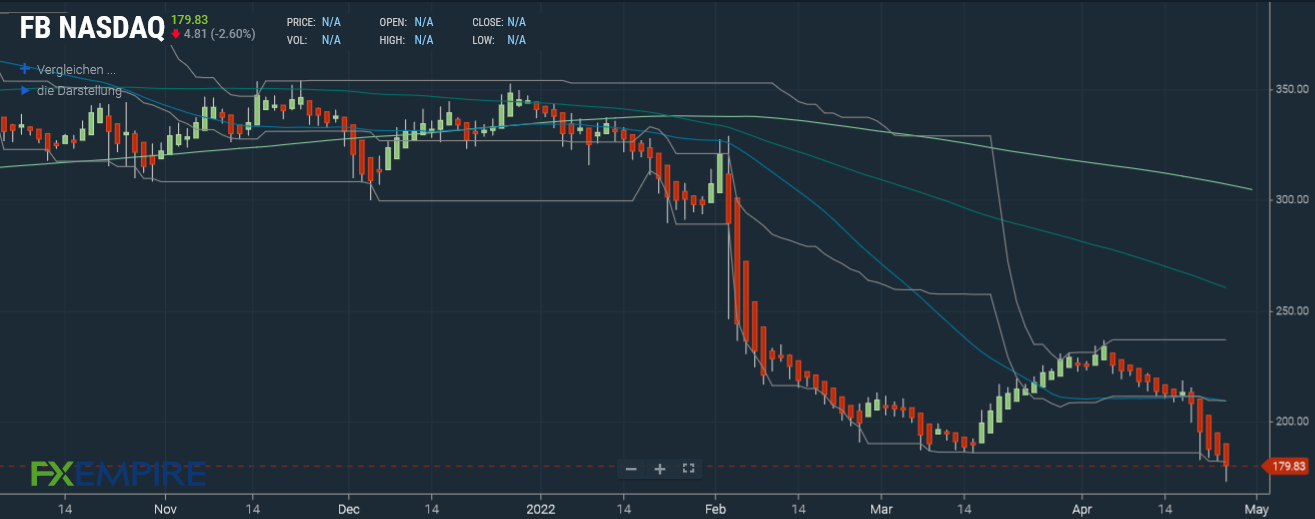Click the 200.00 price axis label
1315x519 pixels.
1290,421
